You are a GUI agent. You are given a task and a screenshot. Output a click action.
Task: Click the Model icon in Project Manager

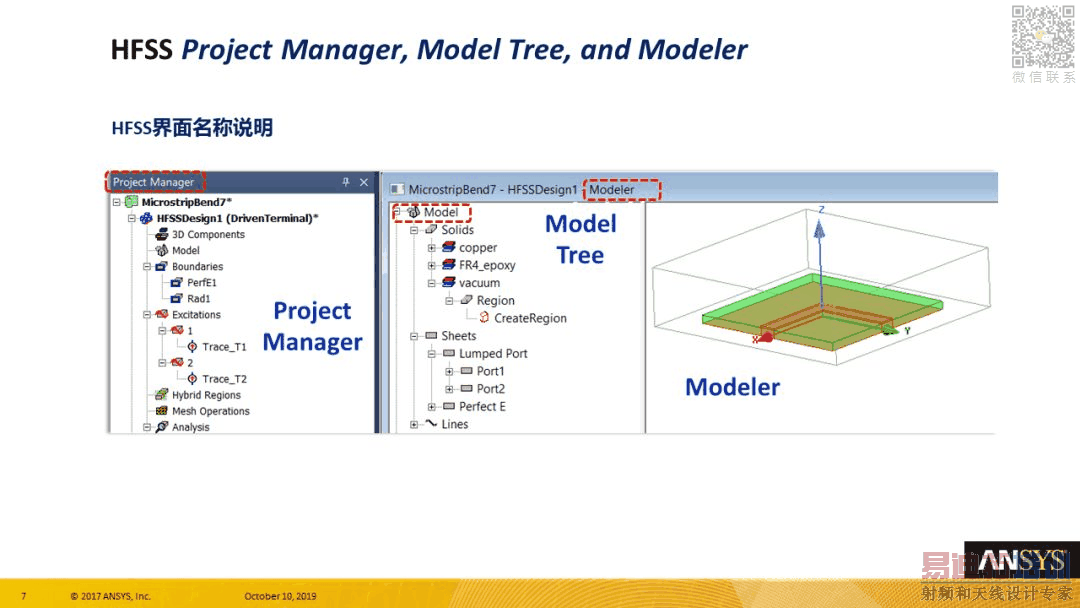(162, 250)
